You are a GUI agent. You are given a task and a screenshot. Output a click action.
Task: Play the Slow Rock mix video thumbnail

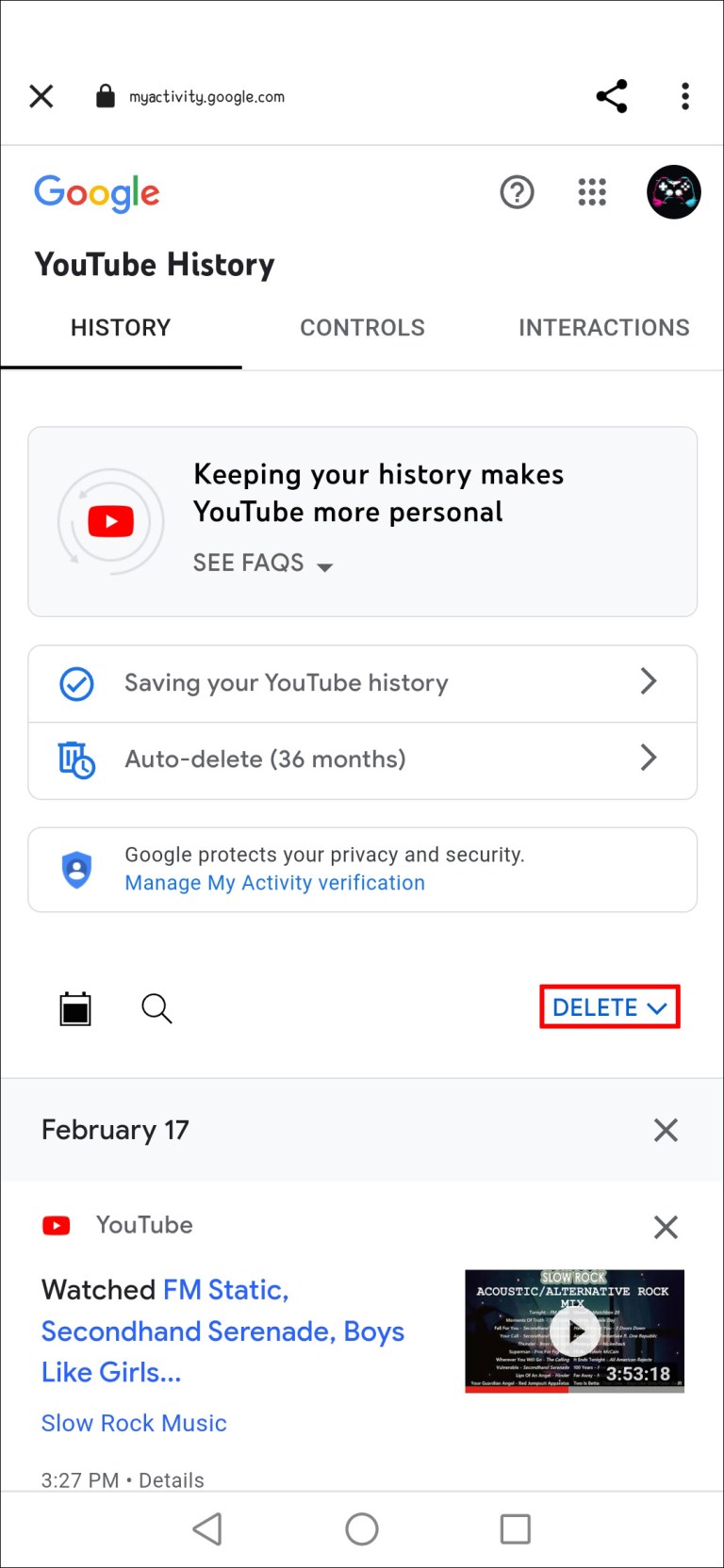575,1331
